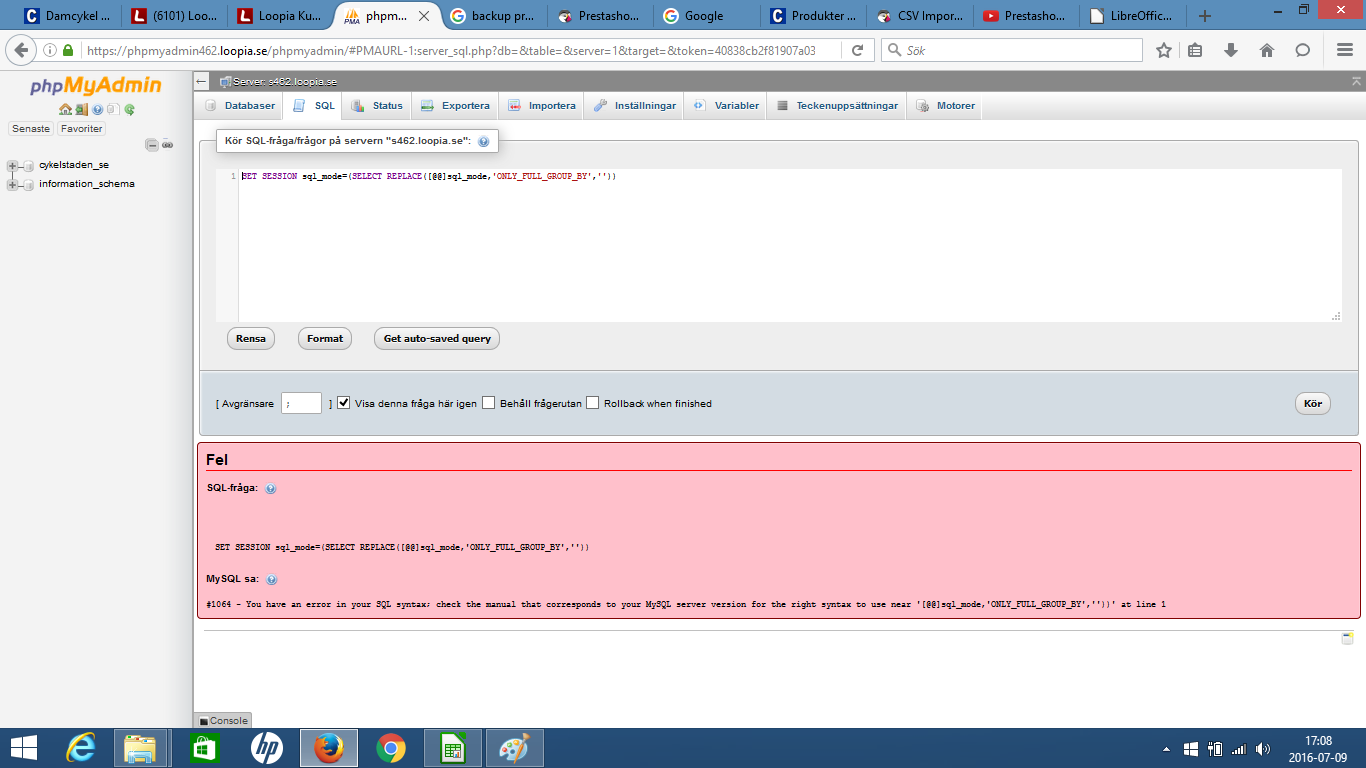1366x768 pixels.
Task: Expand the information_schema database tree
Action: click(12, 184)
